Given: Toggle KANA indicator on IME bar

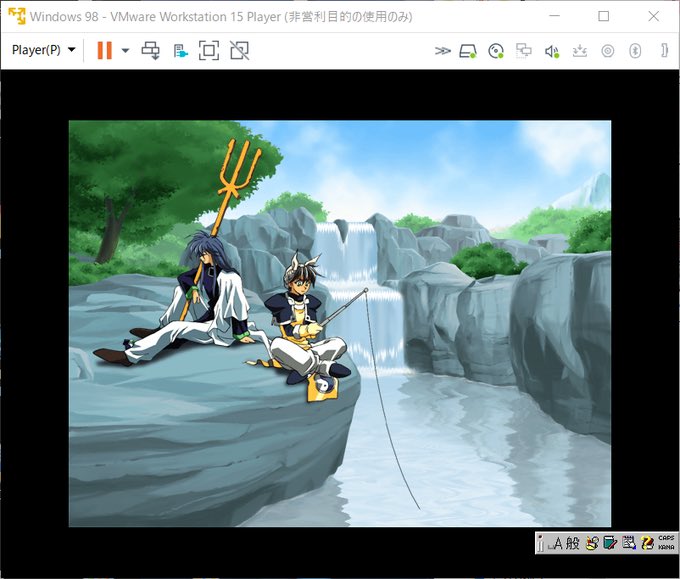Looking at the screenshot, I should coord(667,547).
